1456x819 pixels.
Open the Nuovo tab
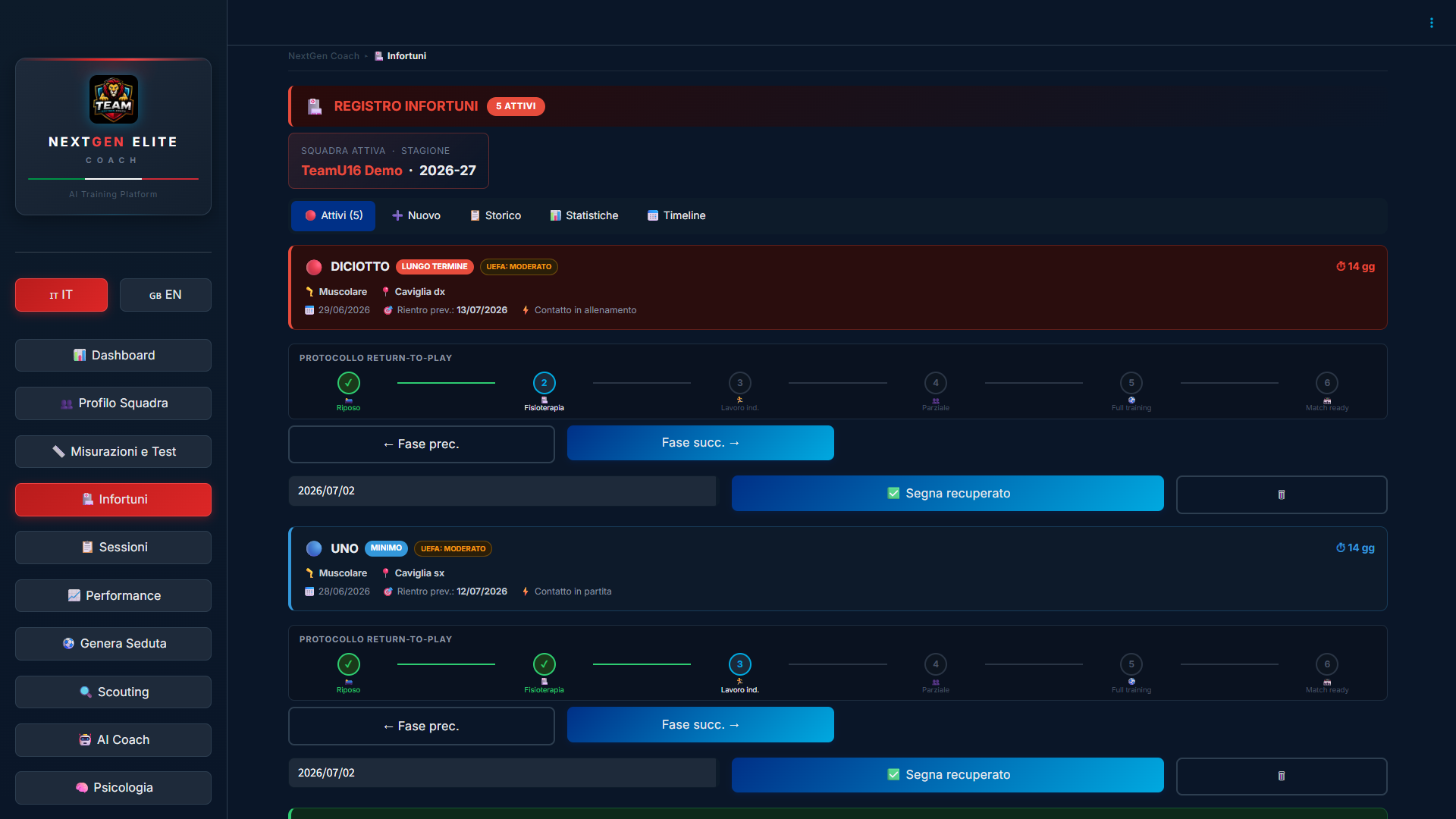point(416,215)
